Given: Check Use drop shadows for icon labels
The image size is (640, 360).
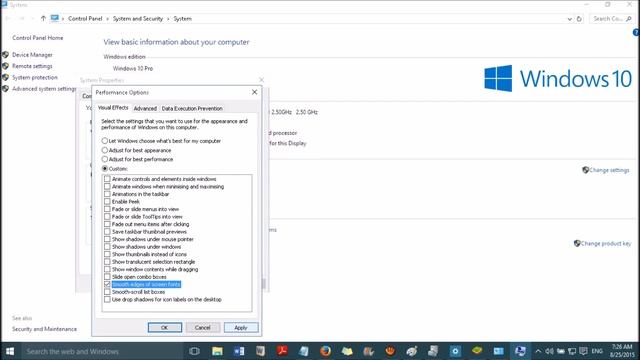Looking at the screenshot, I should 107,300.
